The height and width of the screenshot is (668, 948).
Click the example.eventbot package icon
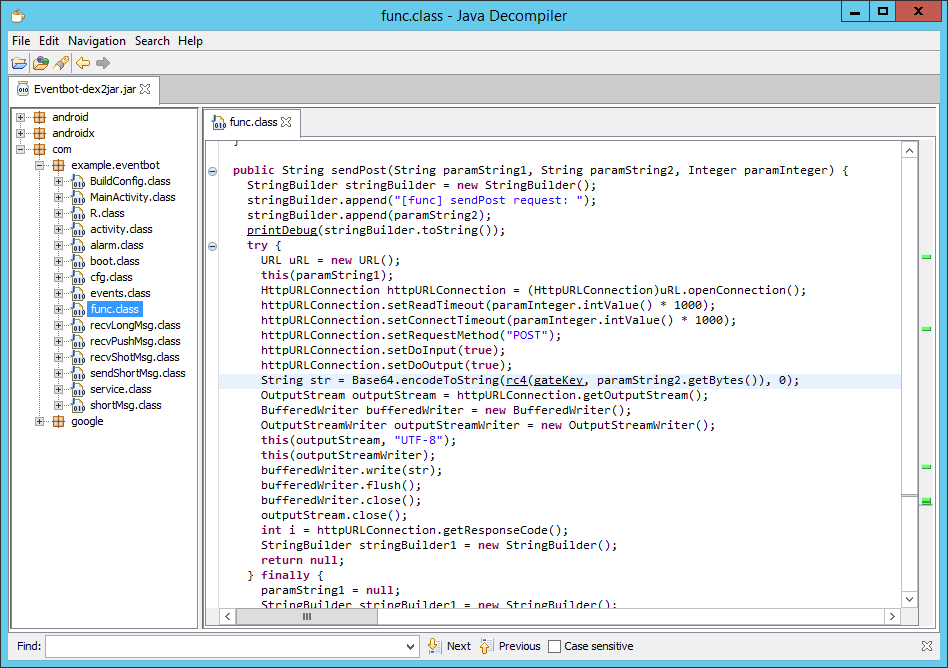click(x=59, y=165)
